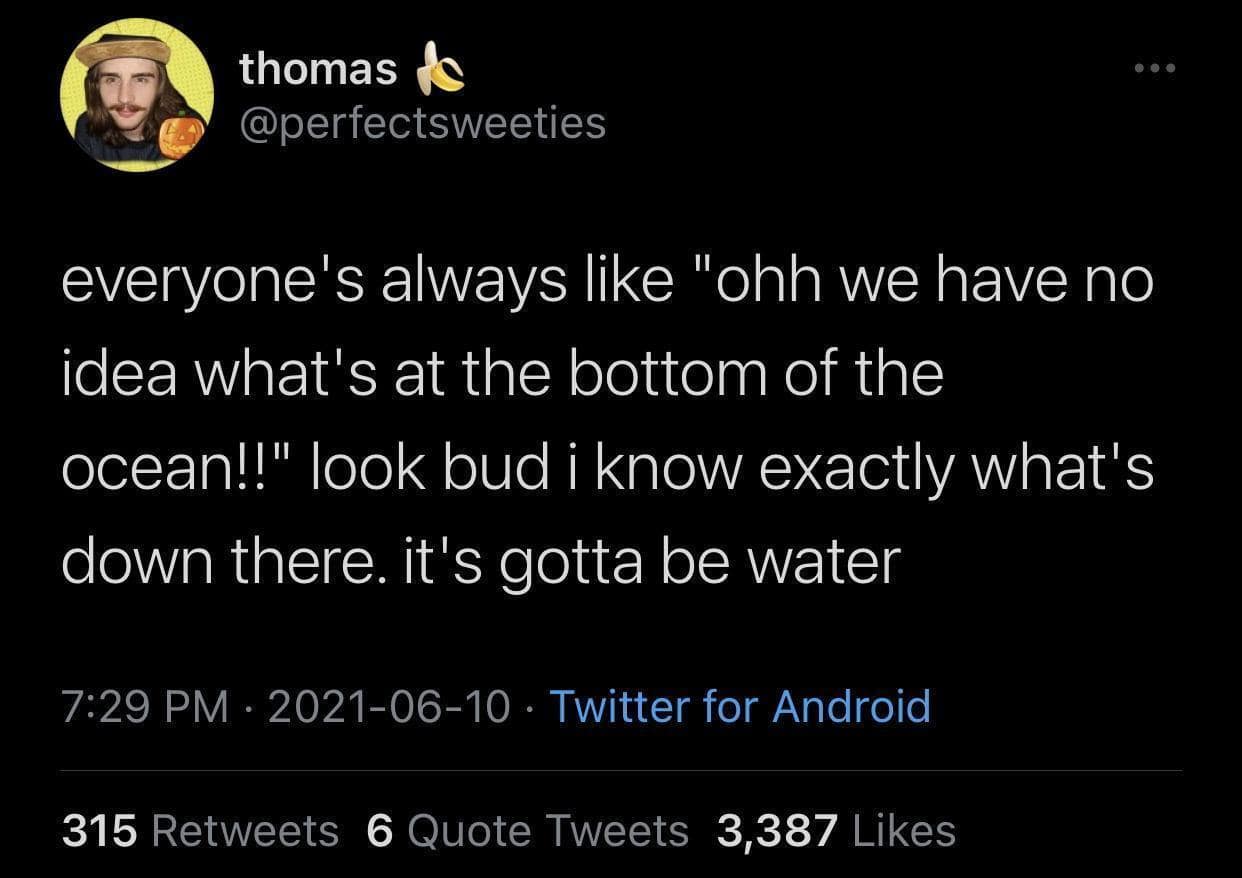Open the @perfectsweeties handle link

[421, 123]
